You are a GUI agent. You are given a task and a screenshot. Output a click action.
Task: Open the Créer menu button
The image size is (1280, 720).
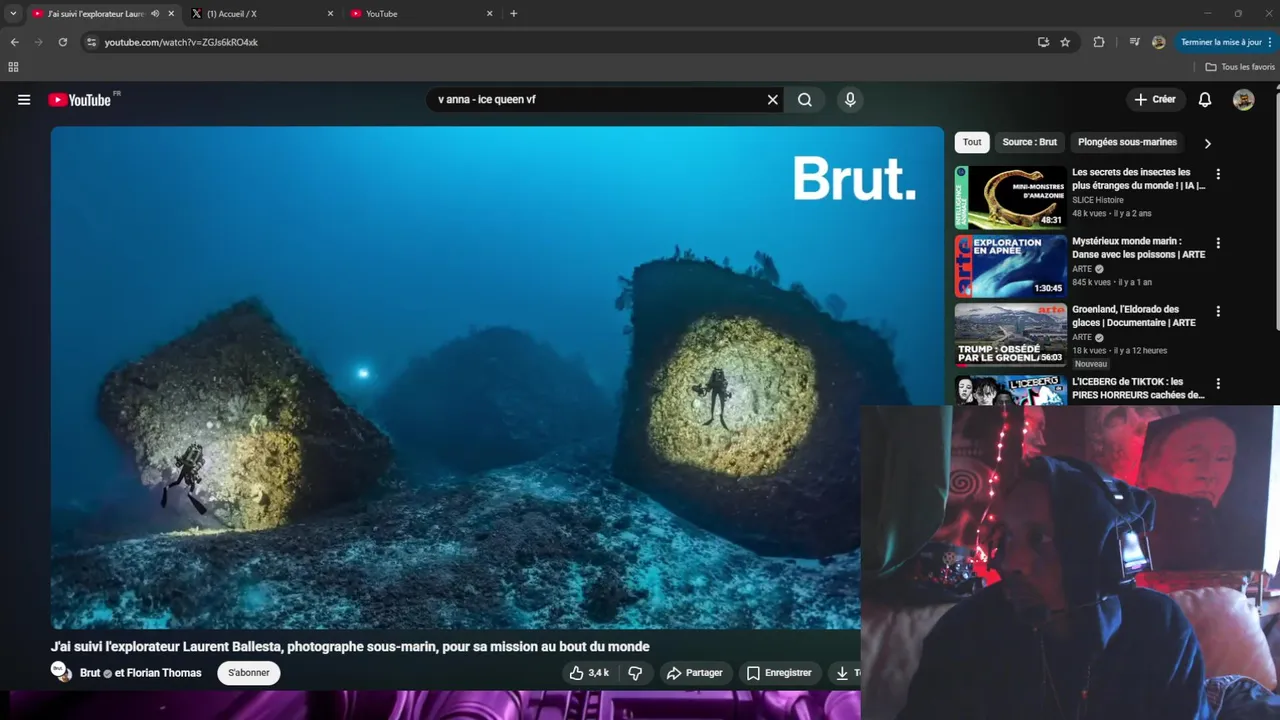1155,100
